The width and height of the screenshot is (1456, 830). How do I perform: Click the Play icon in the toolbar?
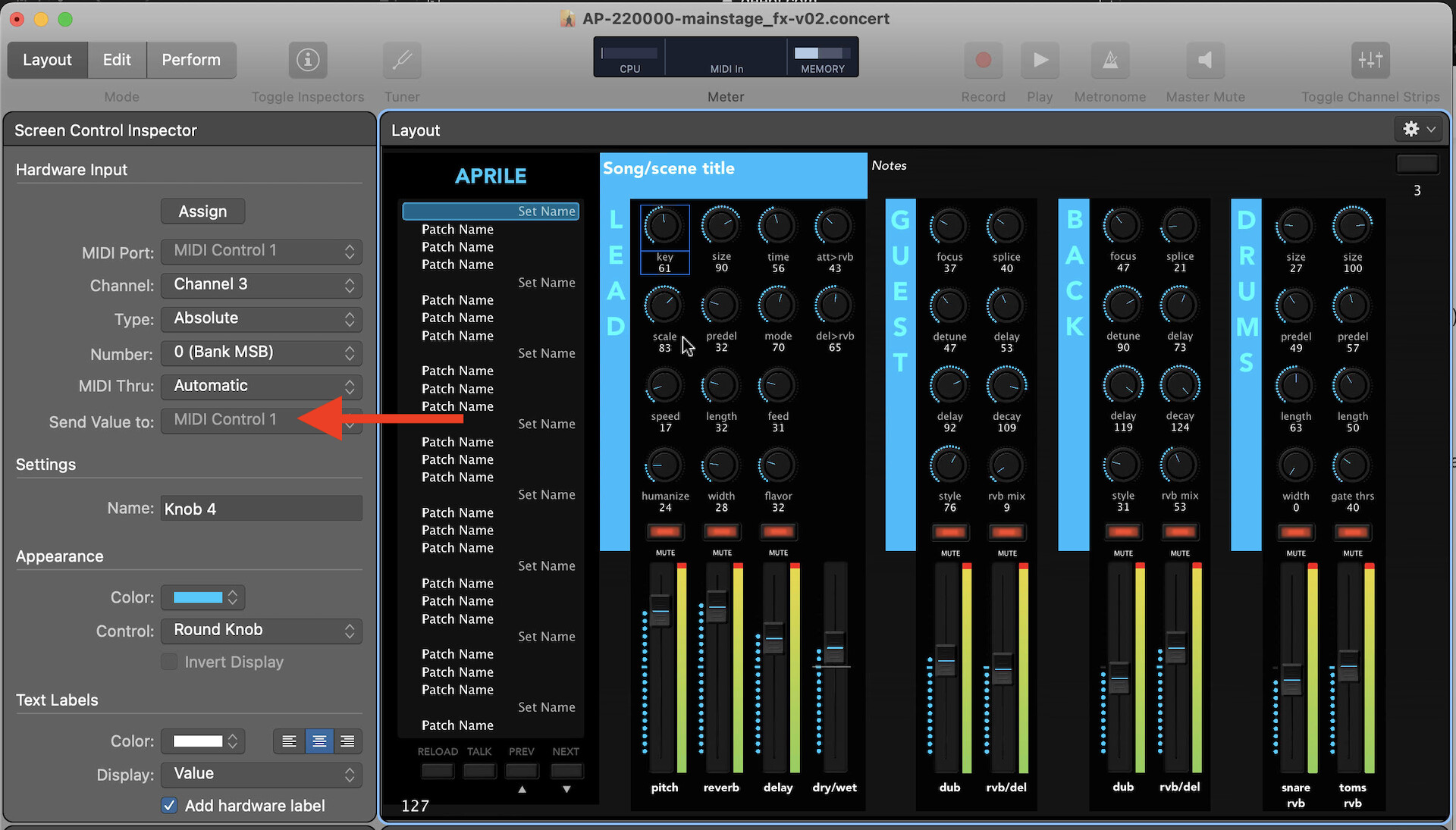(1040, 60)
